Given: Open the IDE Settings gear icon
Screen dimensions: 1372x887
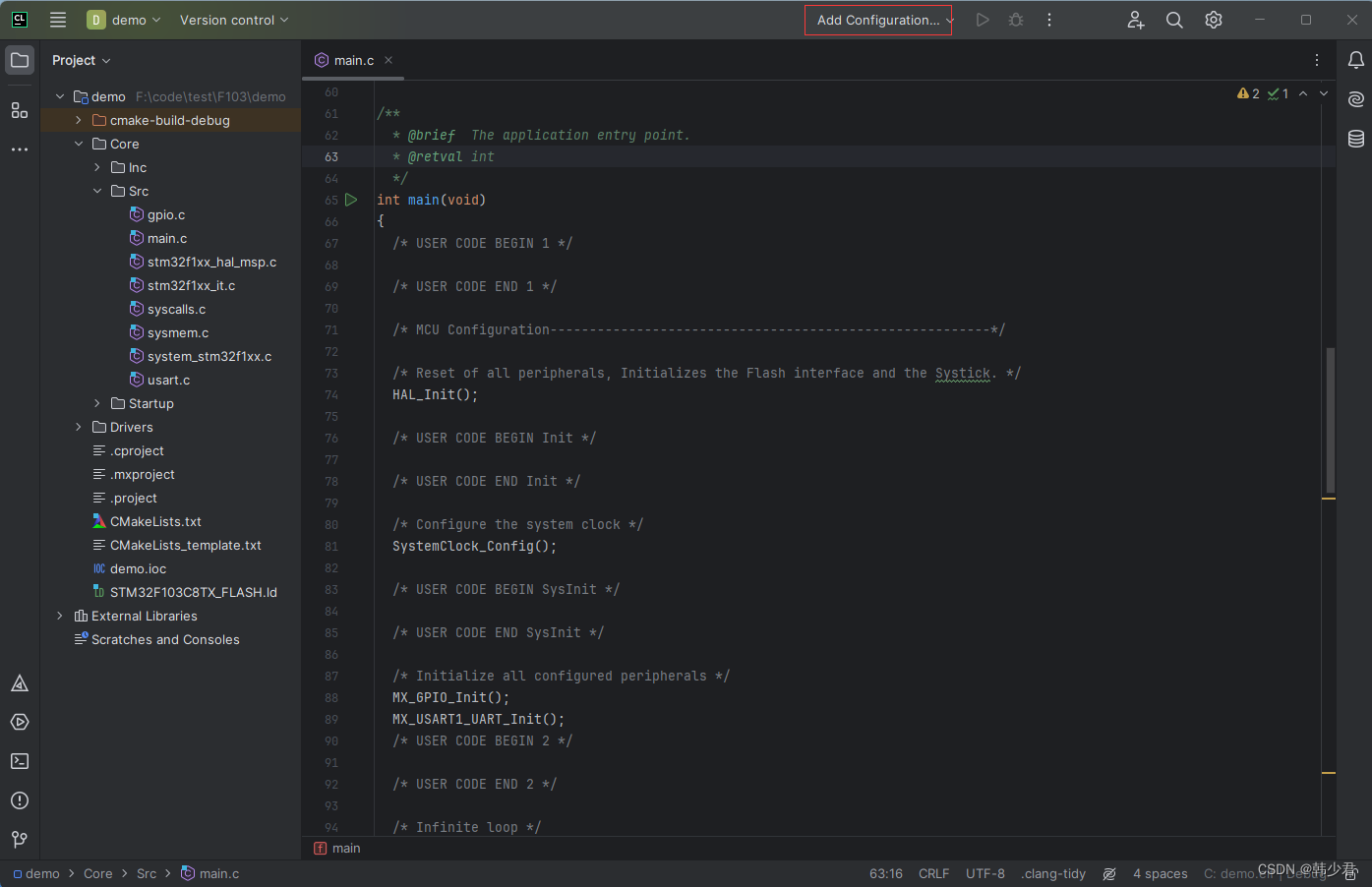Looking at the screenshot, I should (1213, 19).
